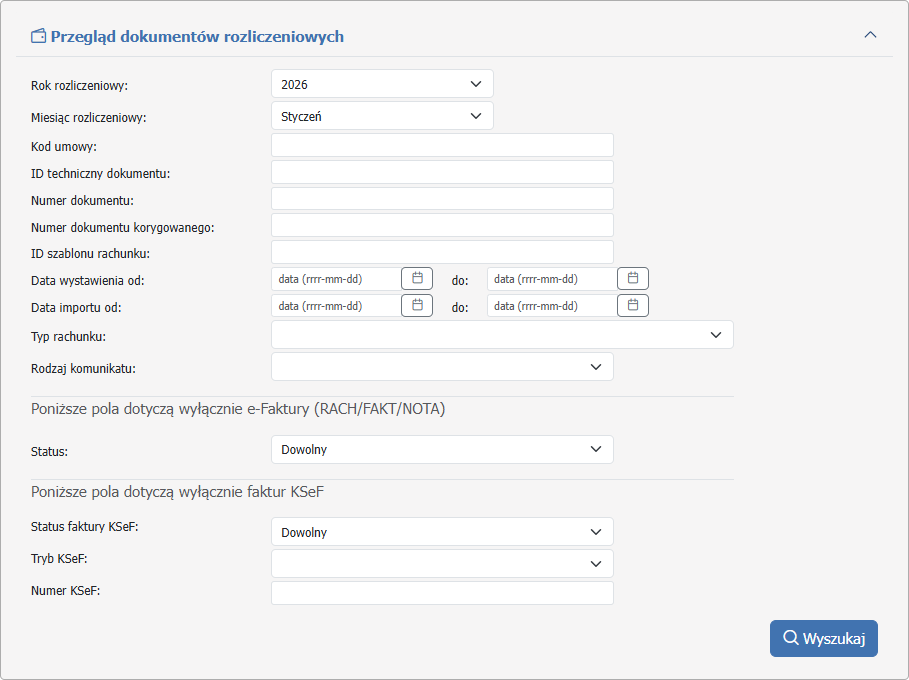Open the Status faktury KSeF dropdown
Image resolution: width=909 pixels, height=680 pixels.
442,532
